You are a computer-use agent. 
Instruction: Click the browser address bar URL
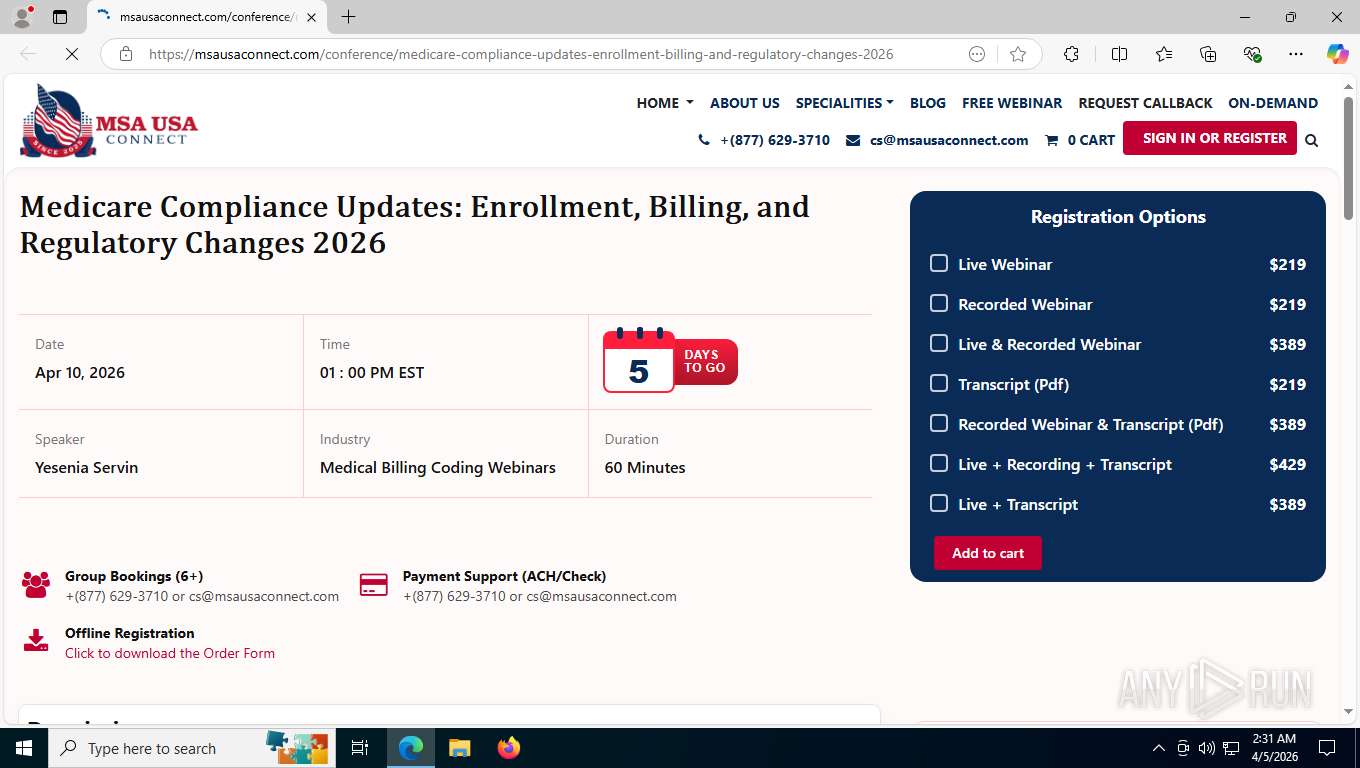pos(521,54)
